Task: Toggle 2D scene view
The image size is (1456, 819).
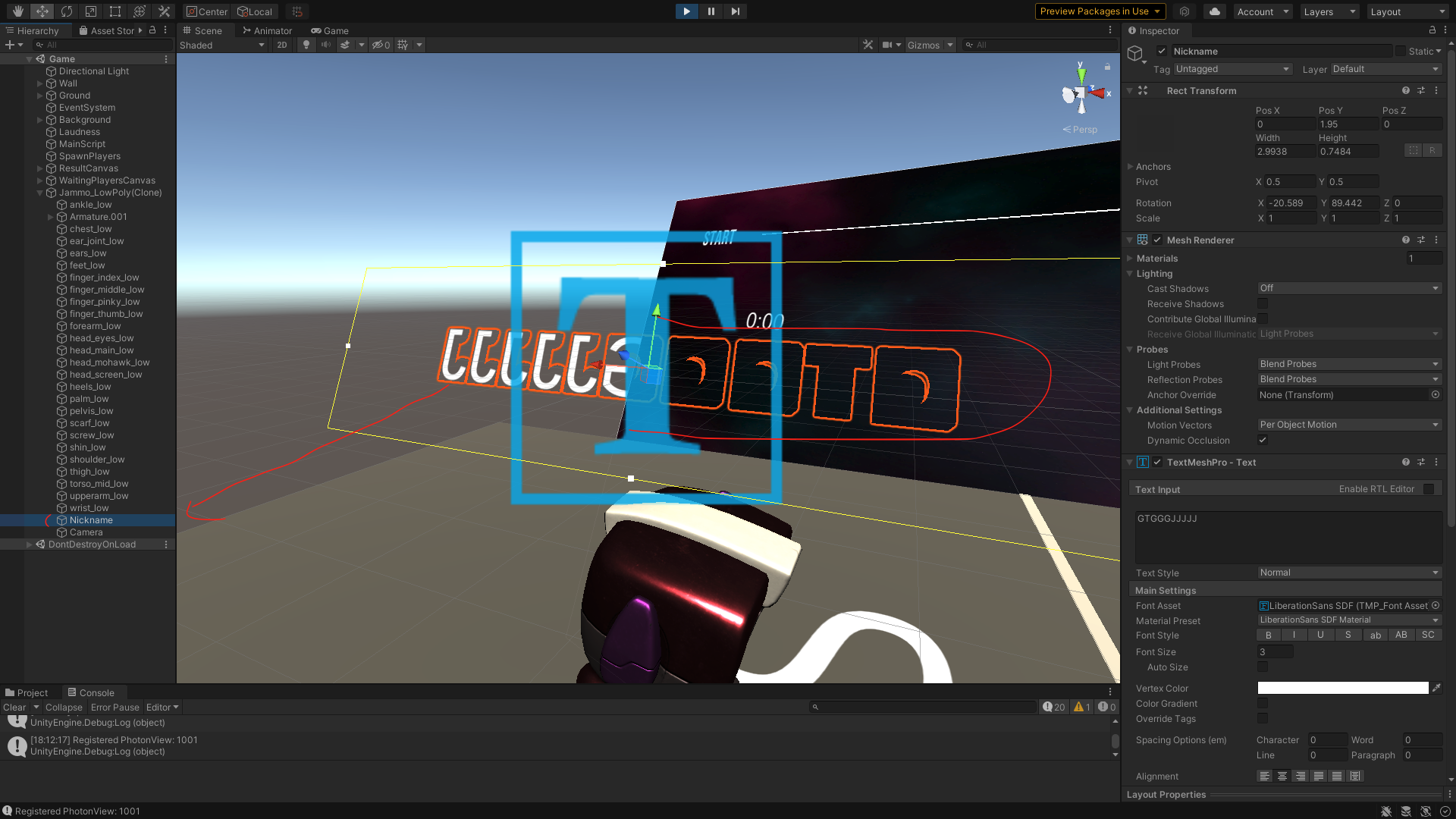Action: tap(282, 45)
